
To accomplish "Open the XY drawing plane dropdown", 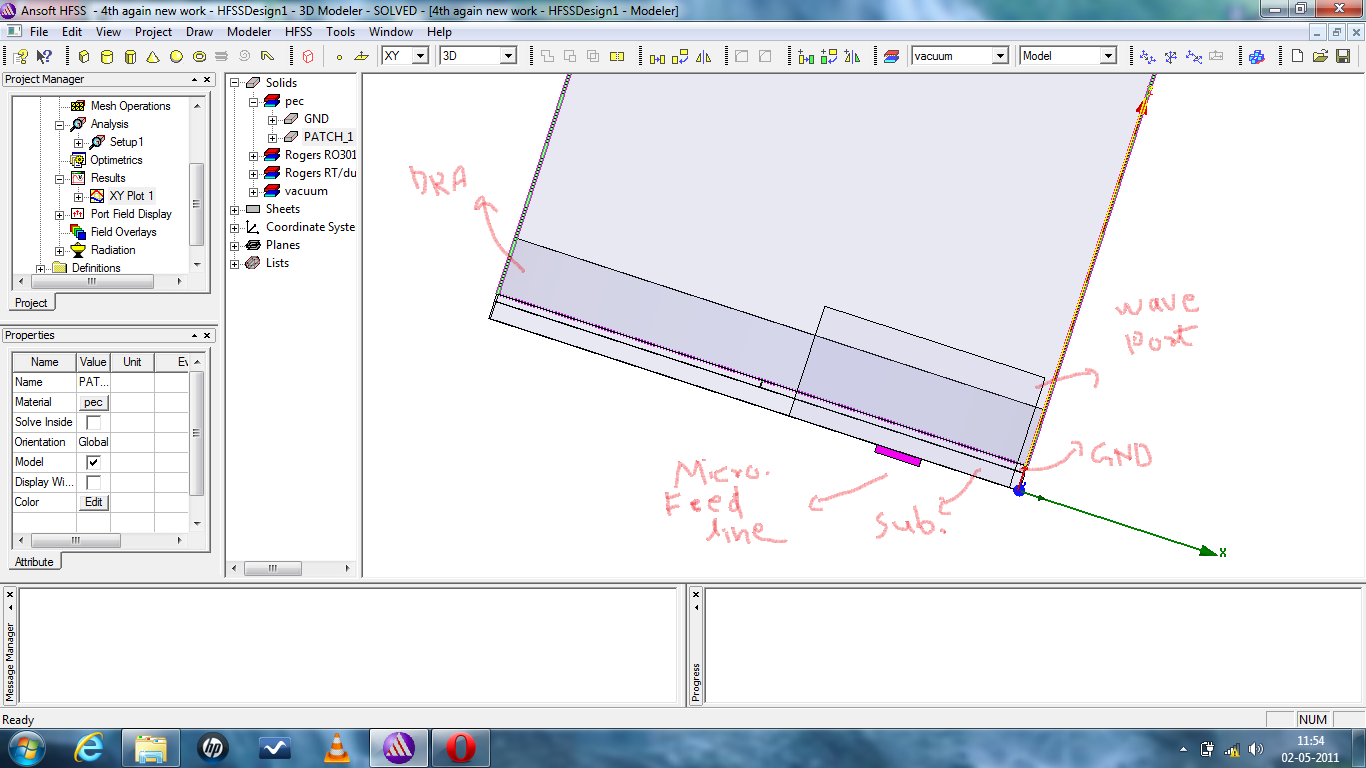I will (x=420, y=57).
